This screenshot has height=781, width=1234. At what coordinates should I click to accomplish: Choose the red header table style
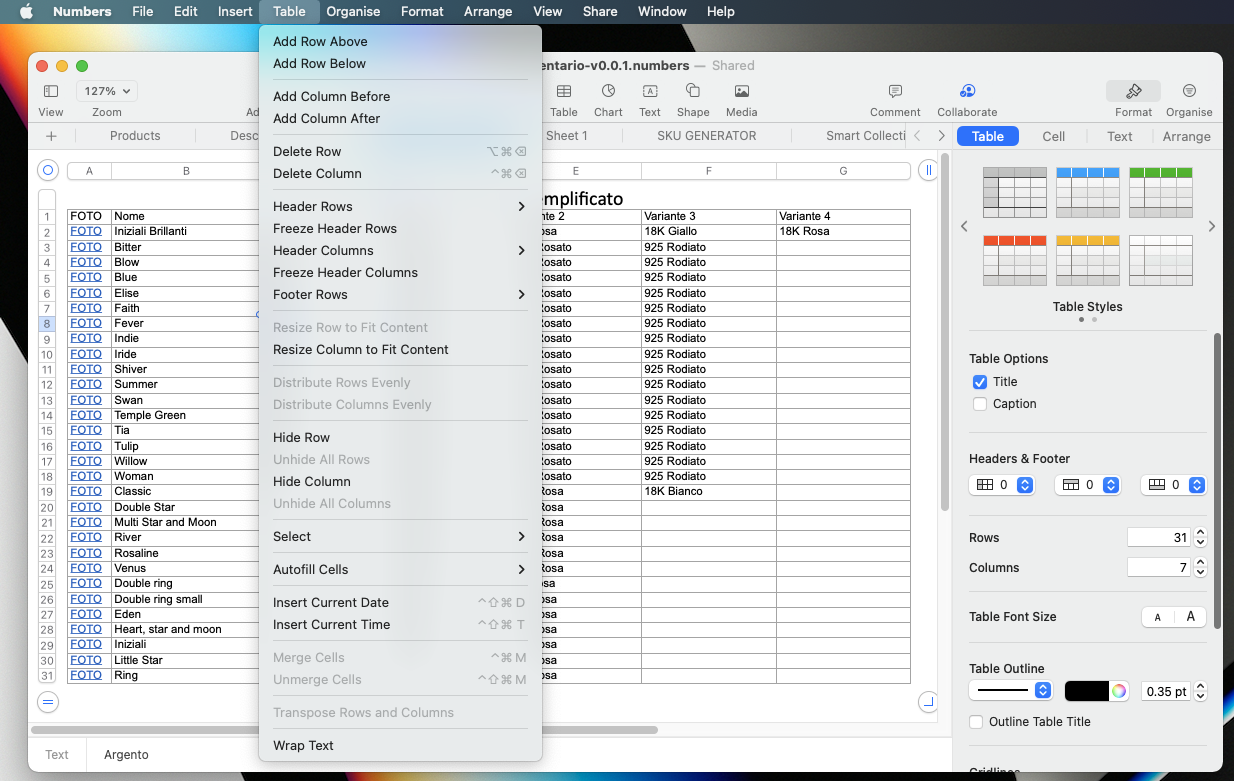(x=1015, y=260)
